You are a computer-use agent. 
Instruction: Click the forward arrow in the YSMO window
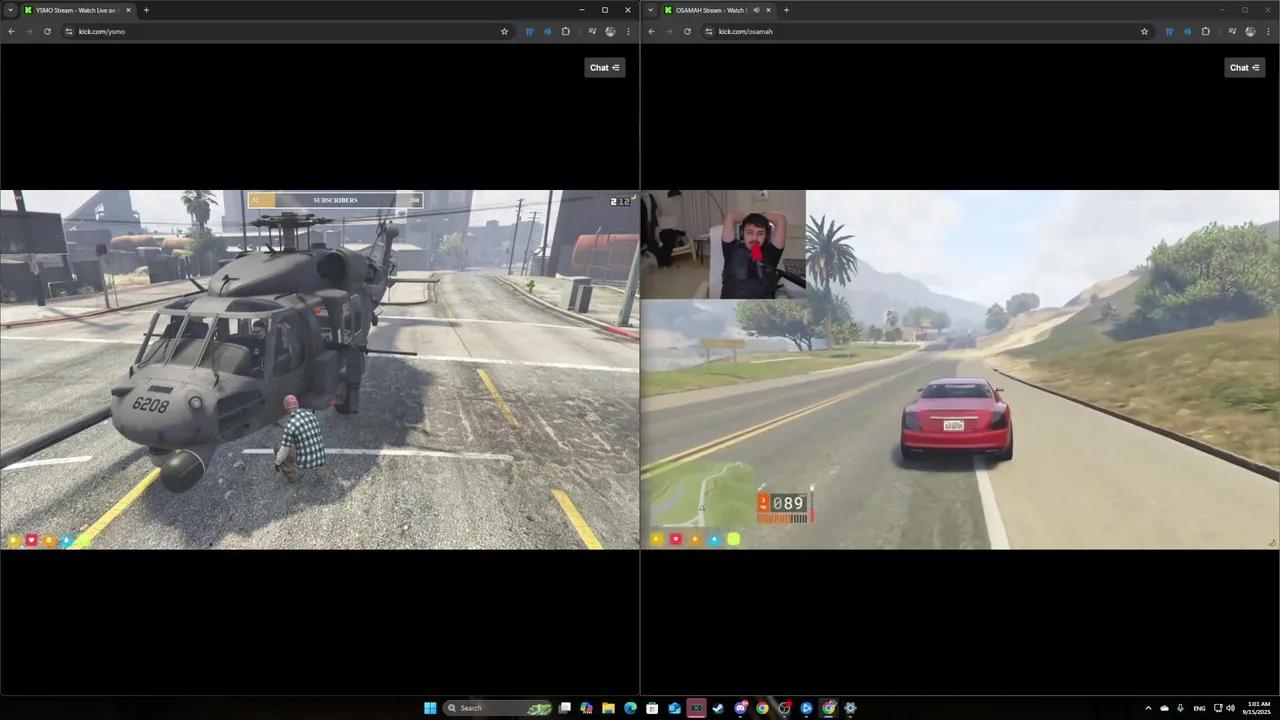[29, 31]
